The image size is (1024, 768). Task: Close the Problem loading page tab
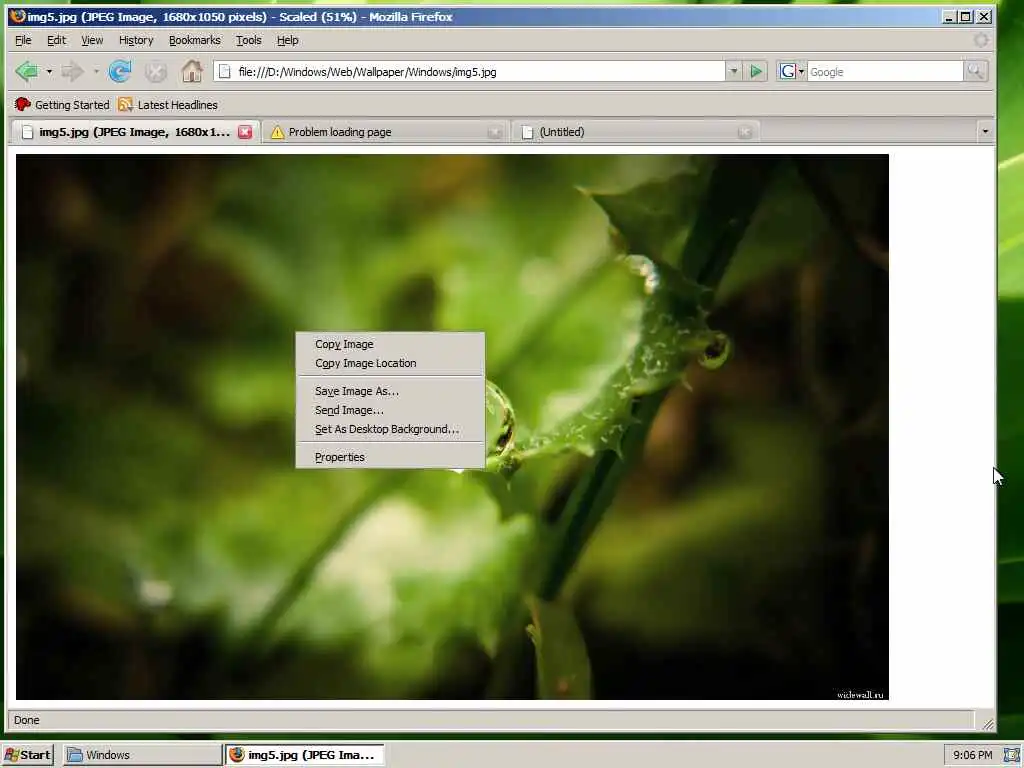[x=494, y=133]
